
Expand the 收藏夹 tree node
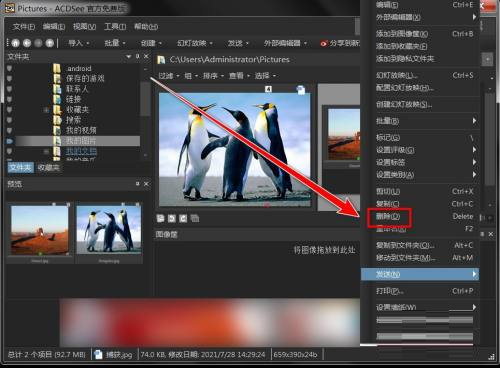pyautogui.click(x=46, y=110)
